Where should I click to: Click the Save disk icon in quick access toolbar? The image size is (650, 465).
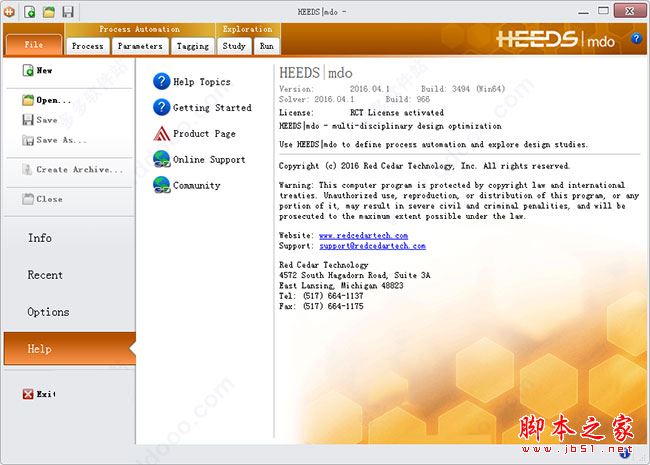[x=68, y=11]
